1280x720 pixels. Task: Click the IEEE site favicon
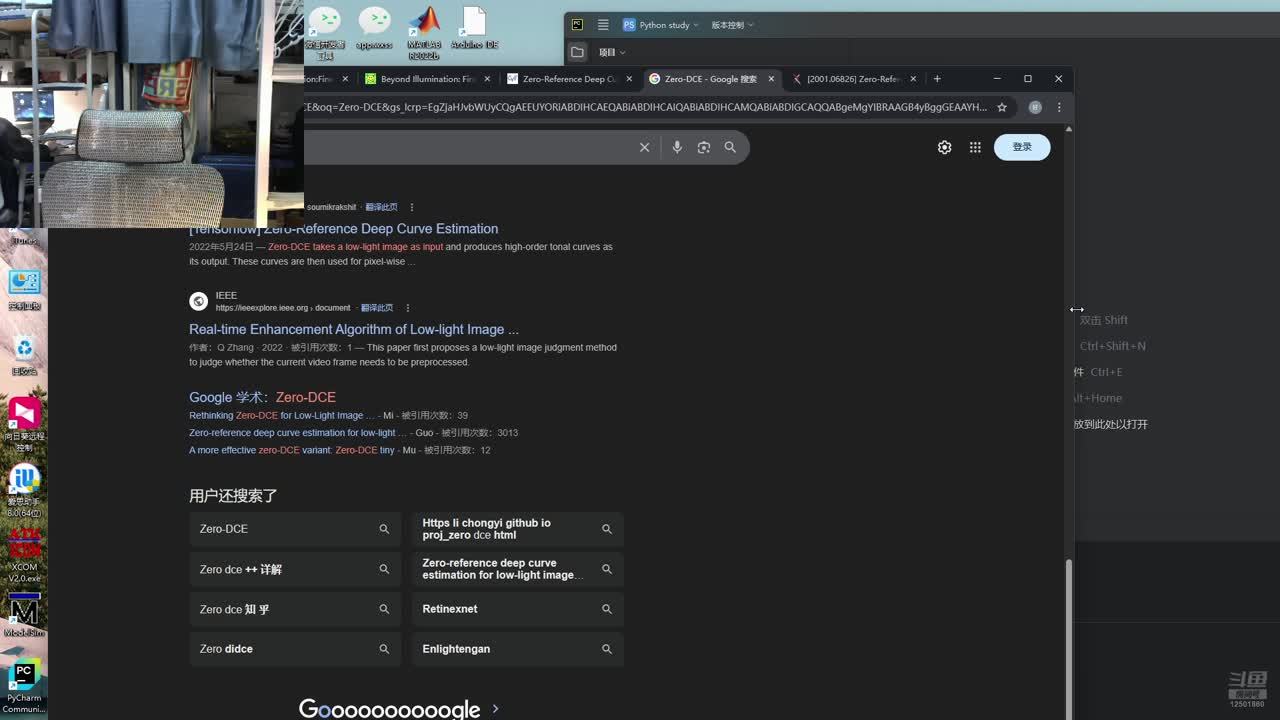click(x=199, y=301)
